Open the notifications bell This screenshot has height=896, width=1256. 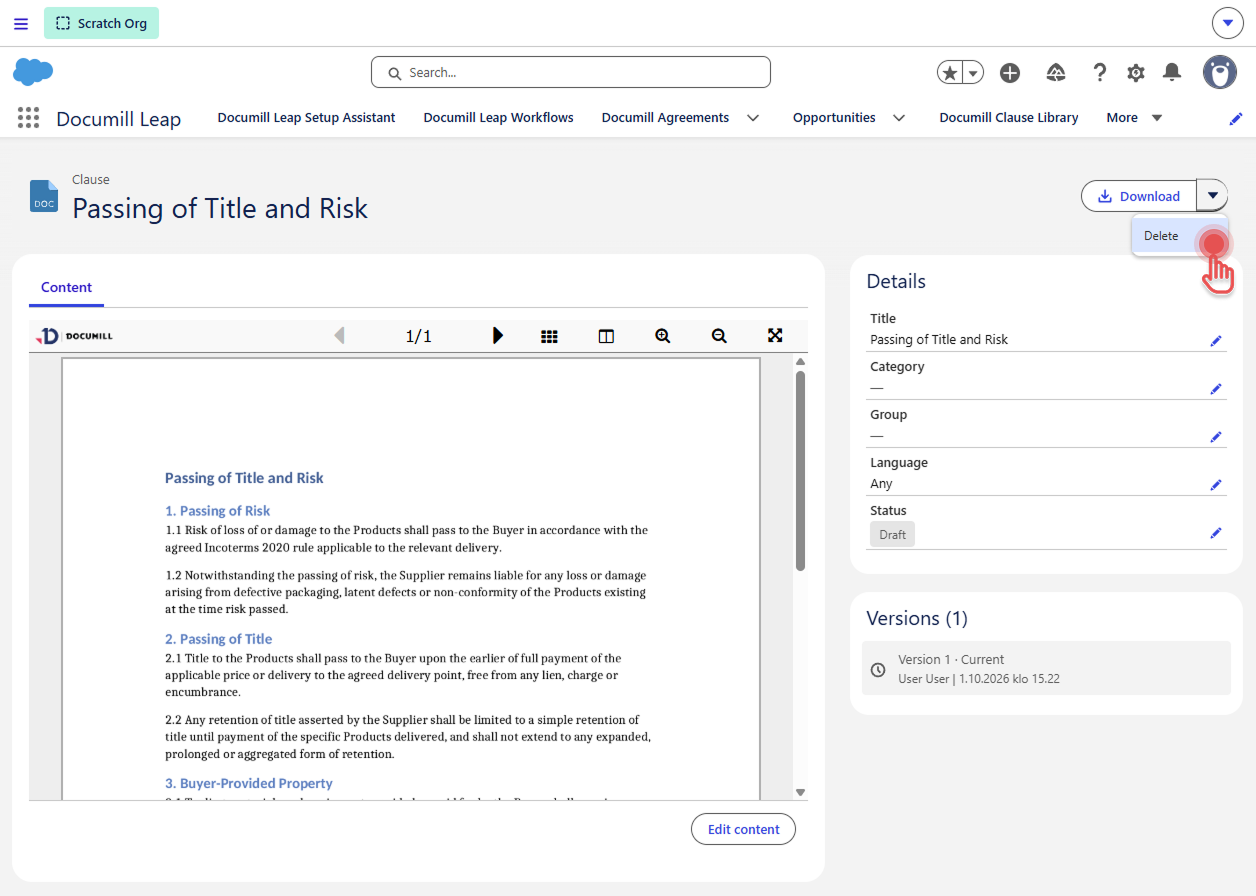pos(1172,73)
